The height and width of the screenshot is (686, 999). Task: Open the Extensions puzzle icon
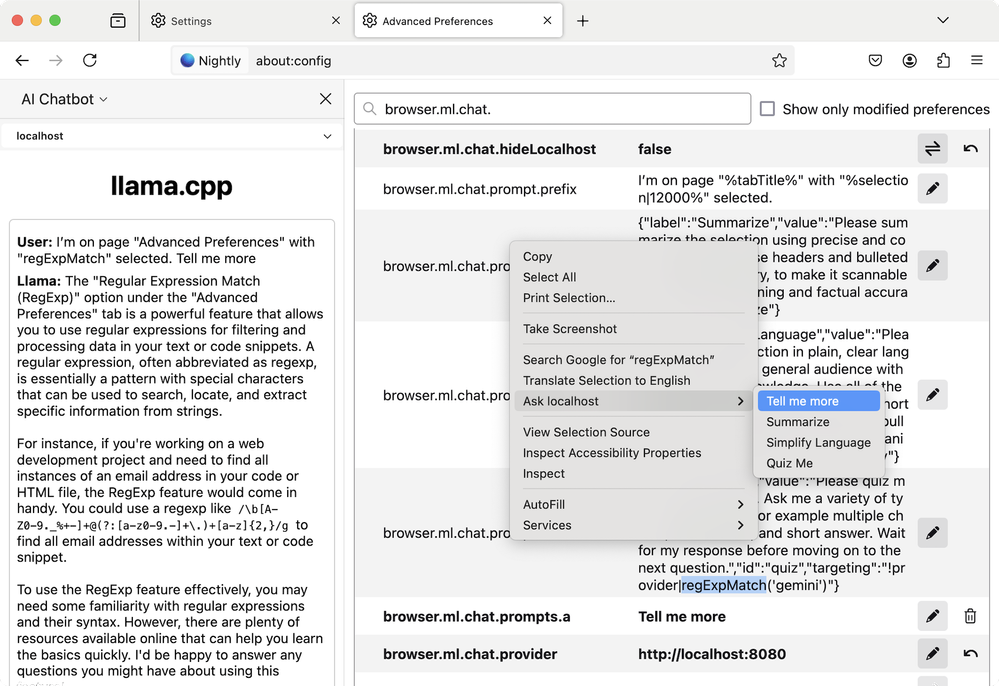coord(944,61)
